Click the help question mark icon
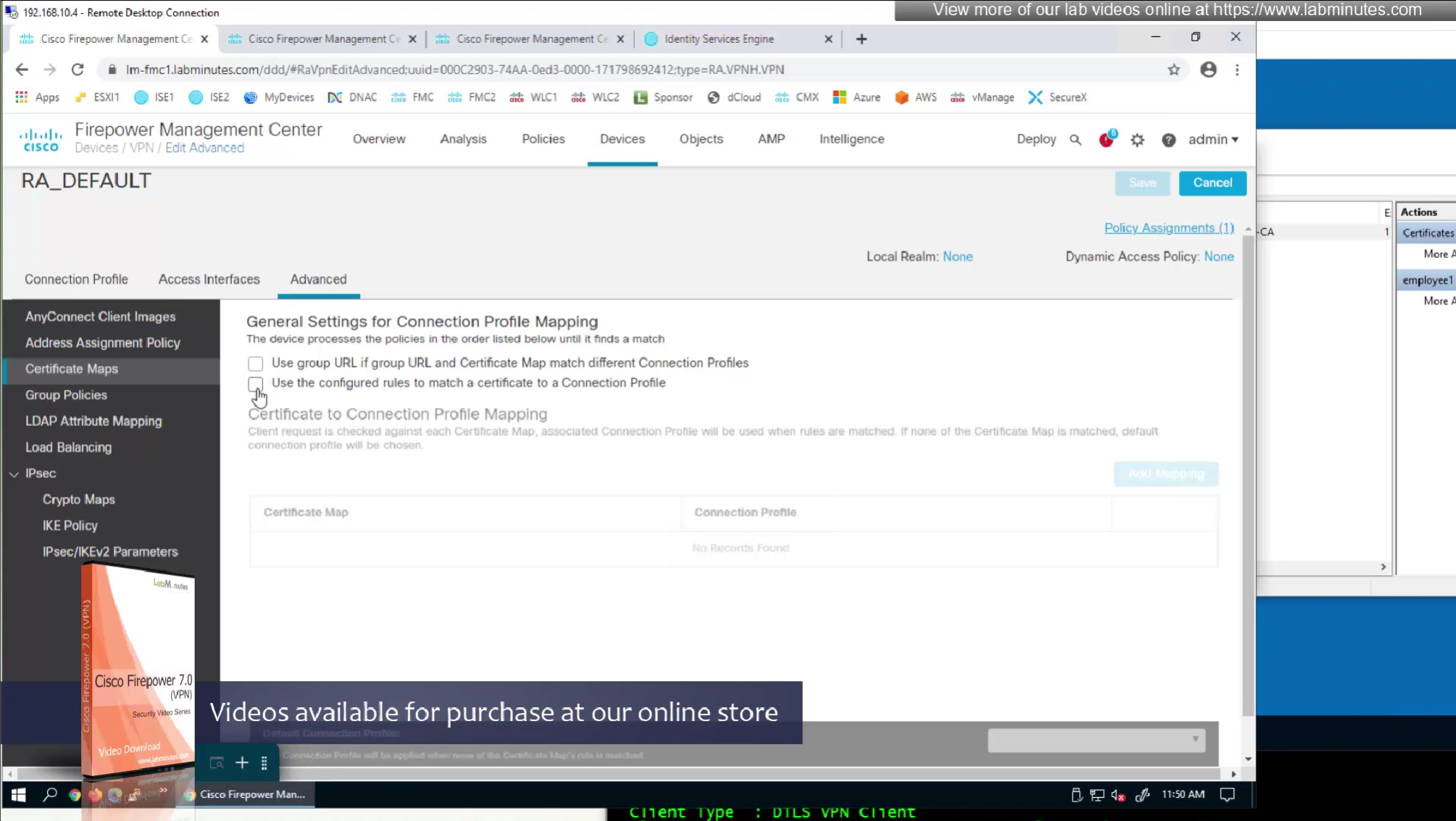This screenshot has width=1456, height=821. pos(1168,140)
